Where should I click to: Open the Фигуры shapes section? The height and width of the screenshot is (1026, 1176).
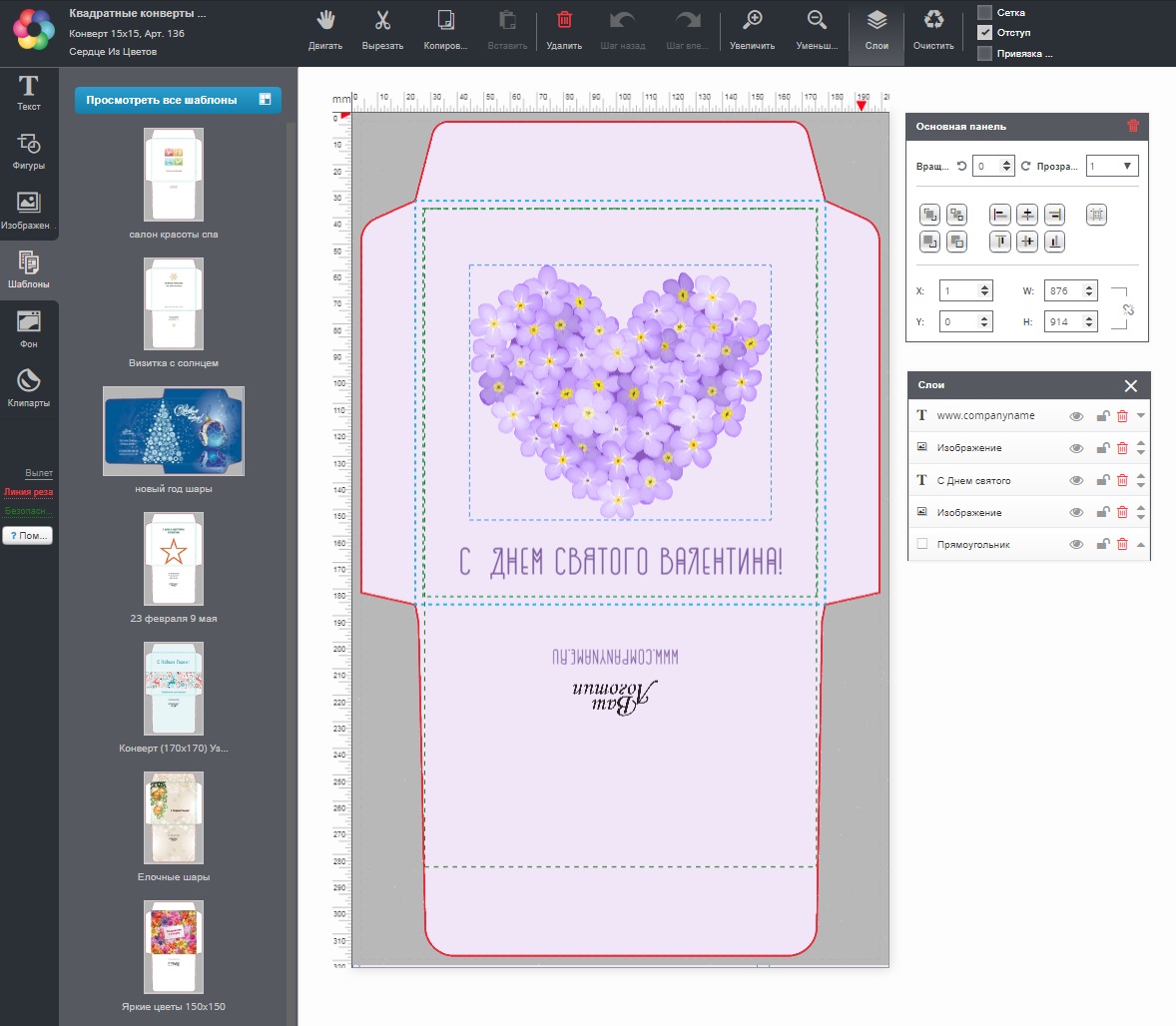[29, 152]
